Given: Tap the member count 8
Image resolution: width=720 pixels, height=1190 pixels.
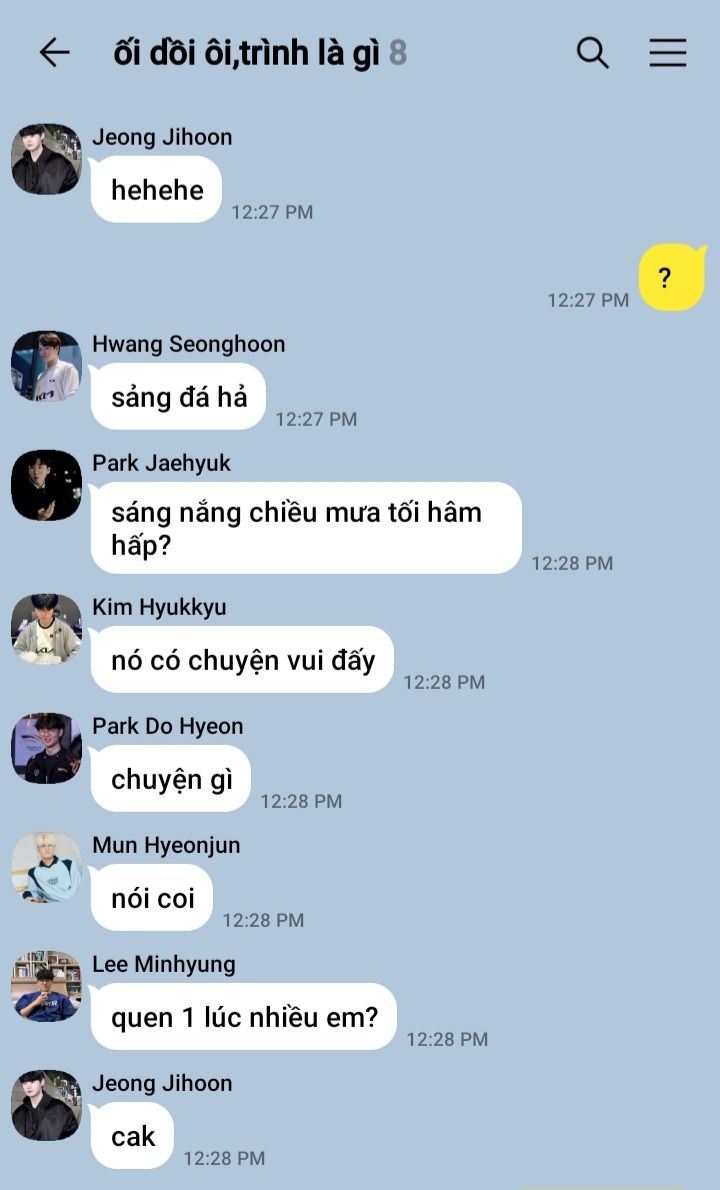Looking at the screenshot, I should click(x=398, y=54).
